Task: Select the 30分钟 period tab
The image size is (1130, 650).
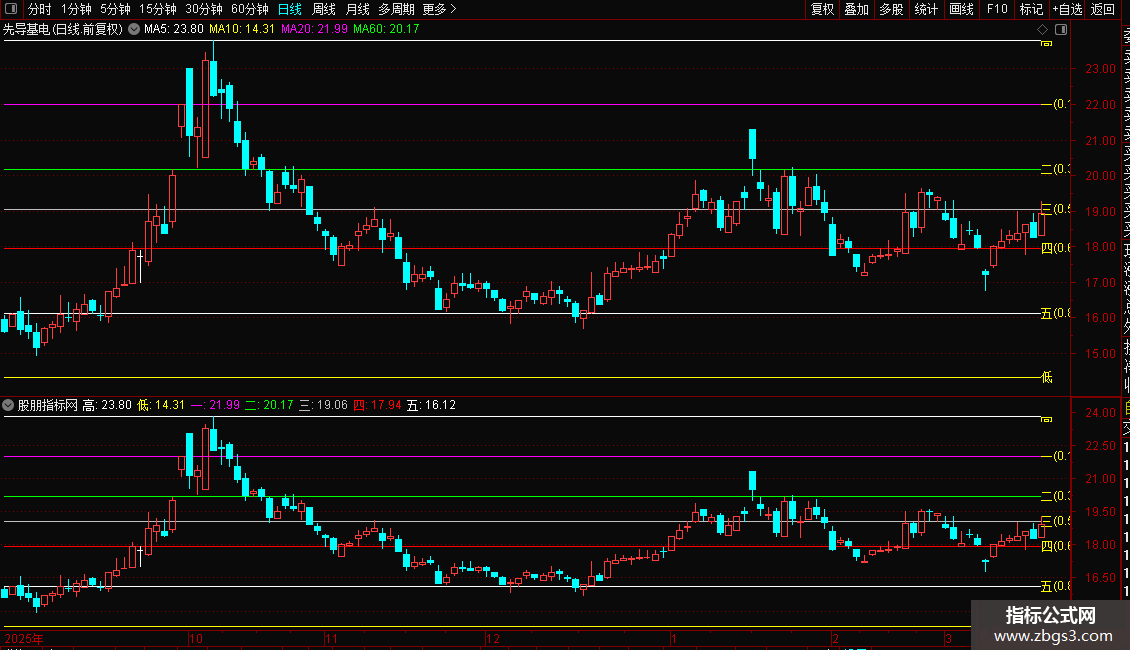Action: [204, 9]
